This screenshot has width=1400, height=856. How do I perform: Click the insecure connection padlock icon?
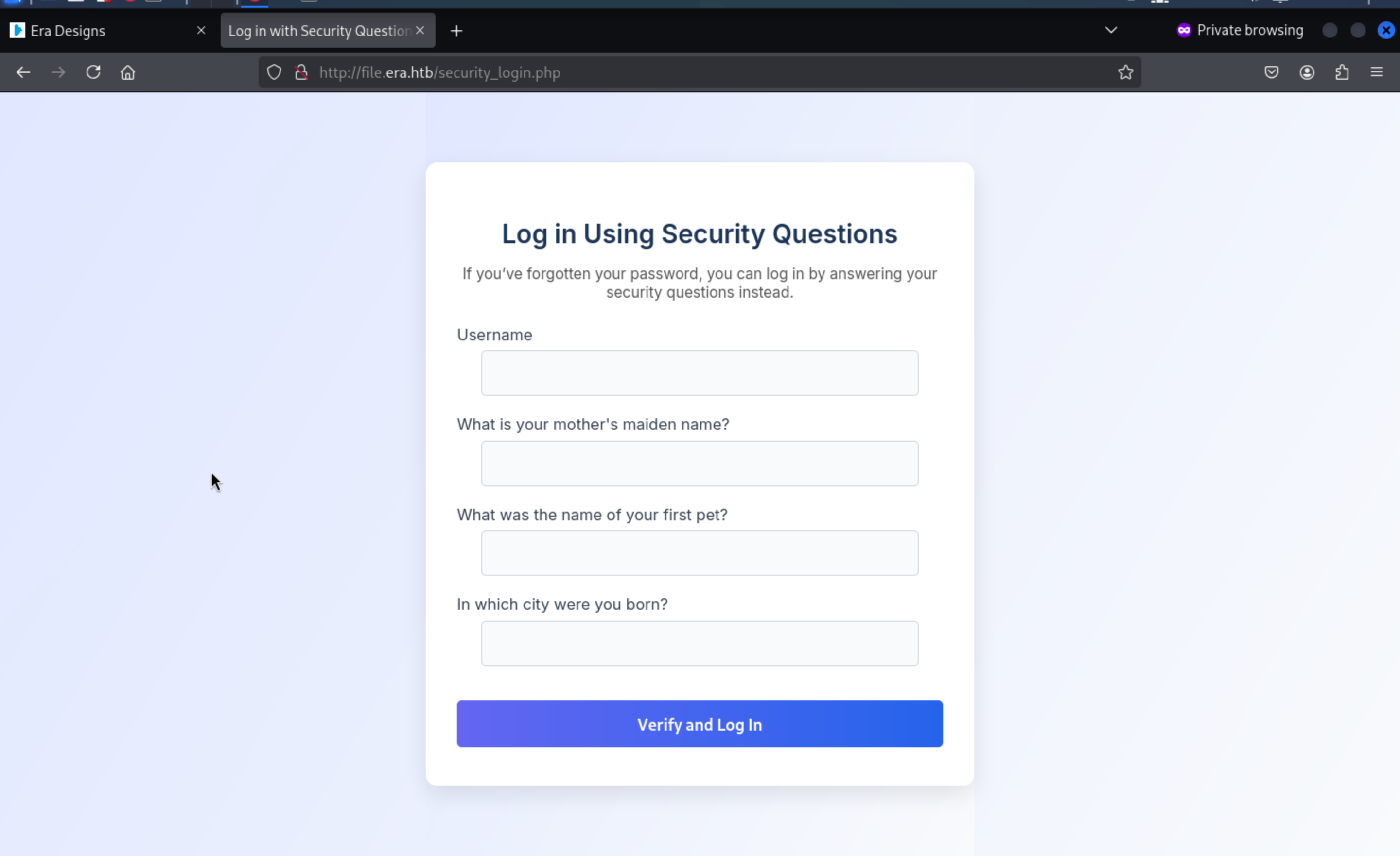point(302,73)
